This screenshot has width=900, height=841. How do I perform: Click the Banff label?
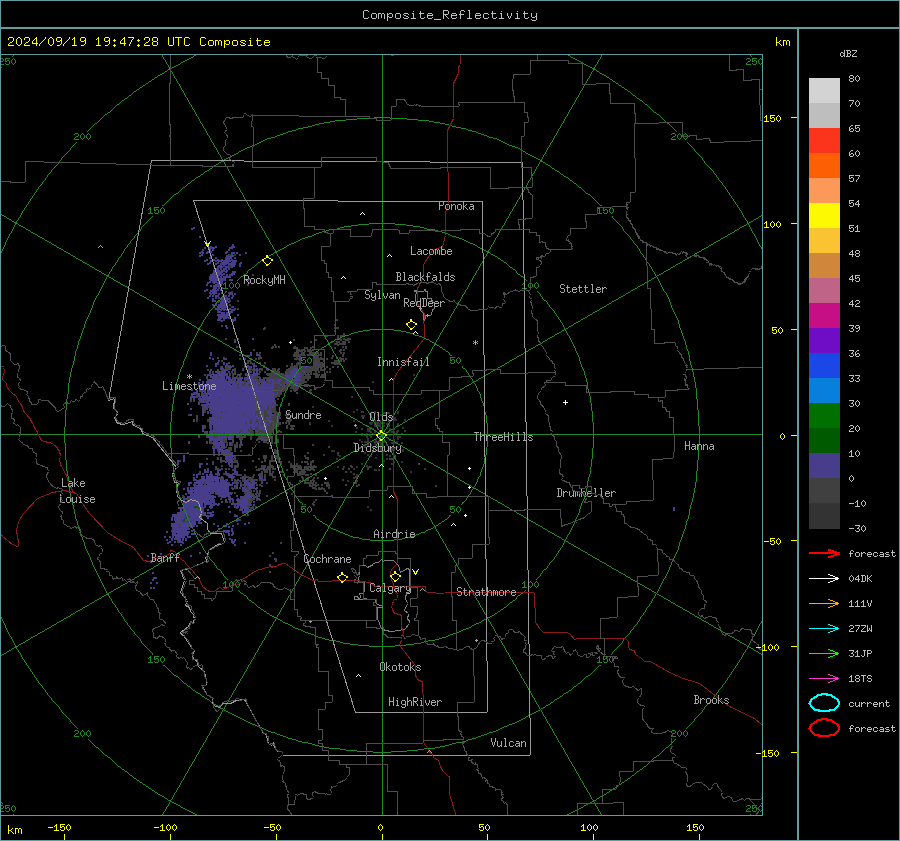[165, 557]
